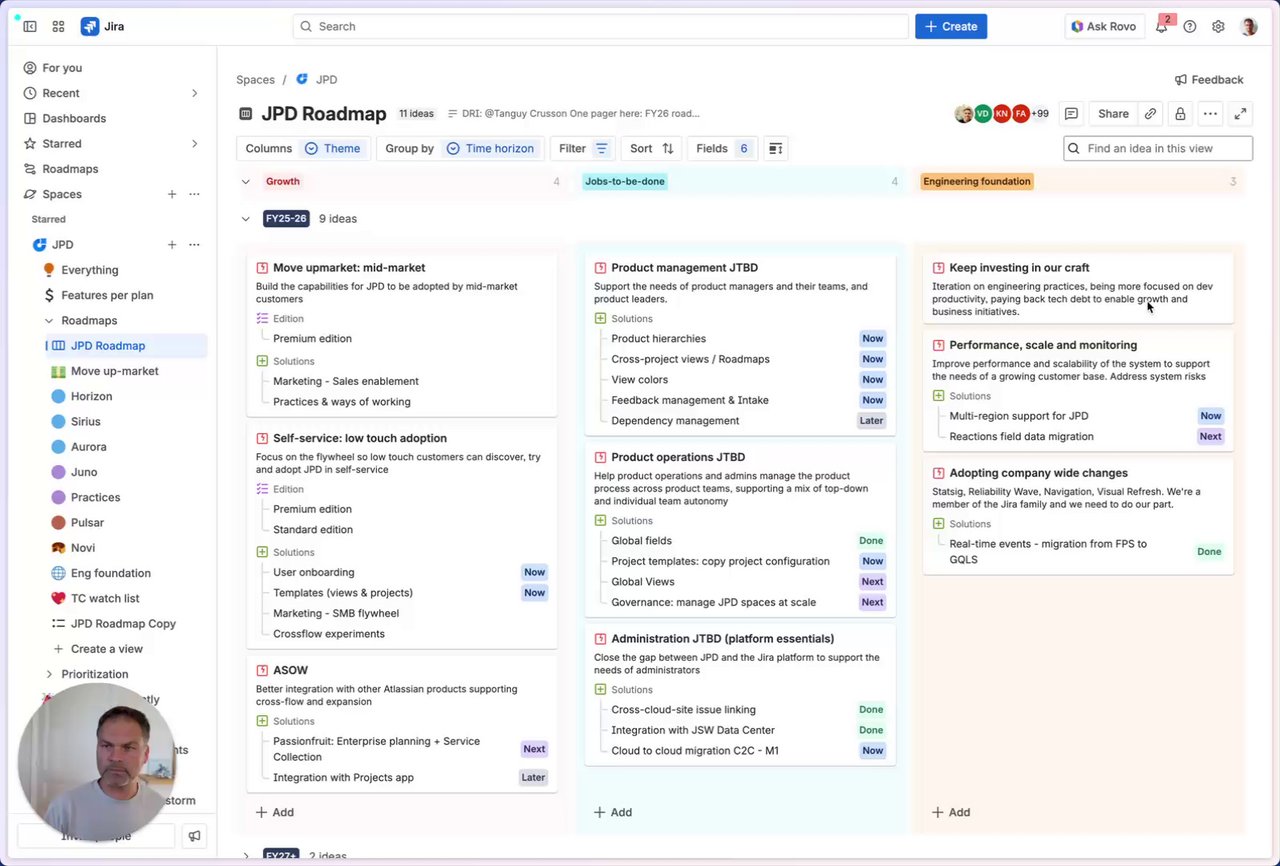Collapse Solutions under Product management JTBD
This screenshot has width=1280, height=866.
pyautogui.click(x=600, y=319)
